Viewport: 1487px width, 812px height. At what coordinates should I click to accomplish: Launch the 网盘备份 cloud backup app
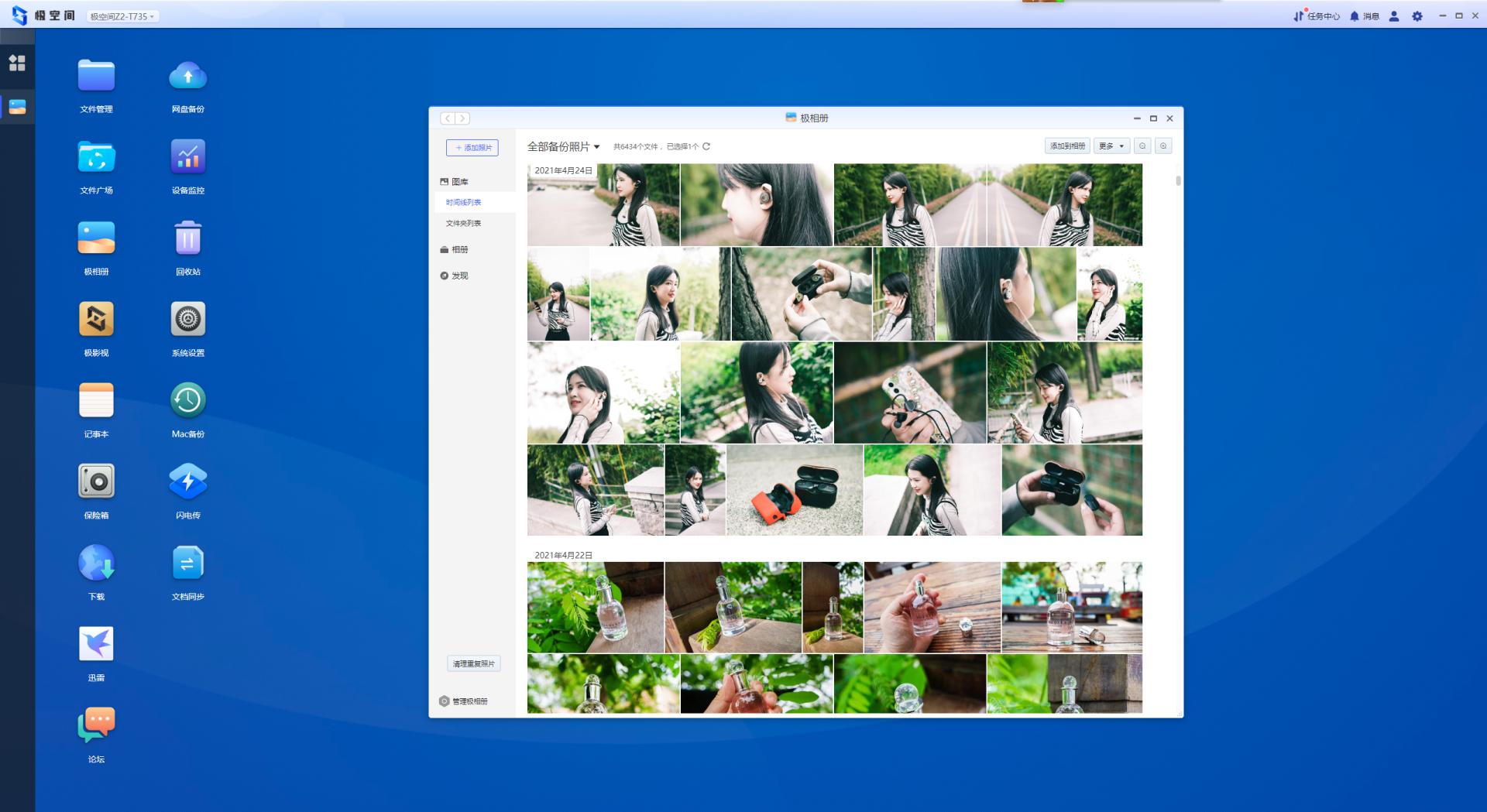pos(187,77)
